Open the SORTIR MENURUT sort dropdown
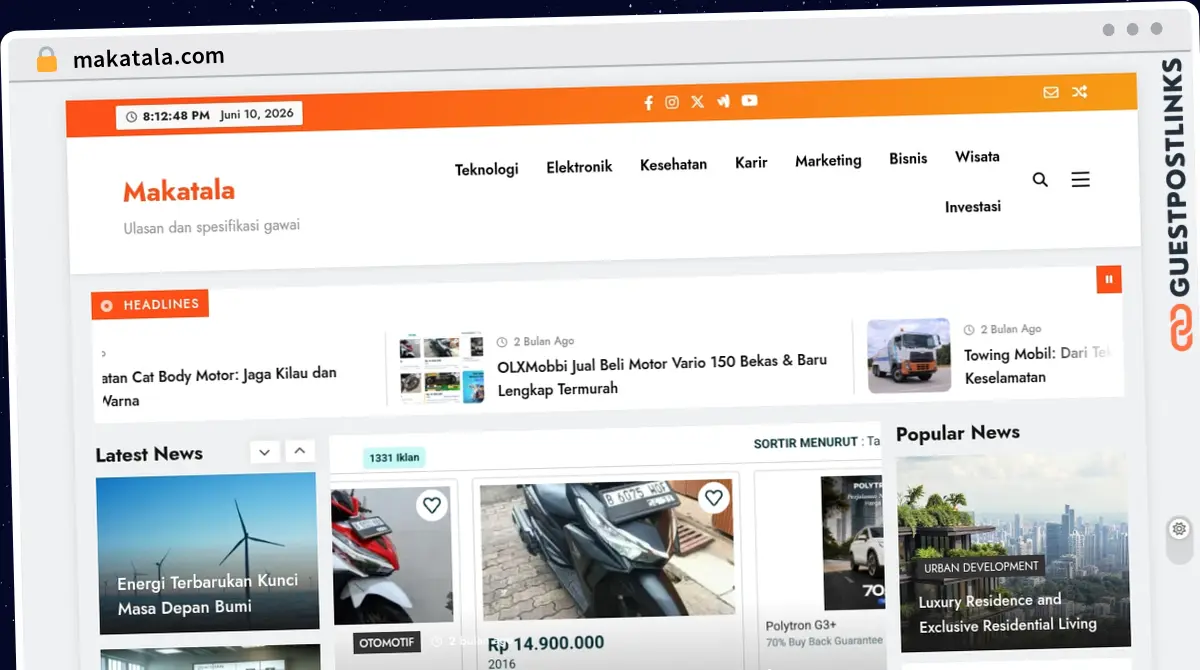This screenshot has width=1200, height=670. (817, 441)
